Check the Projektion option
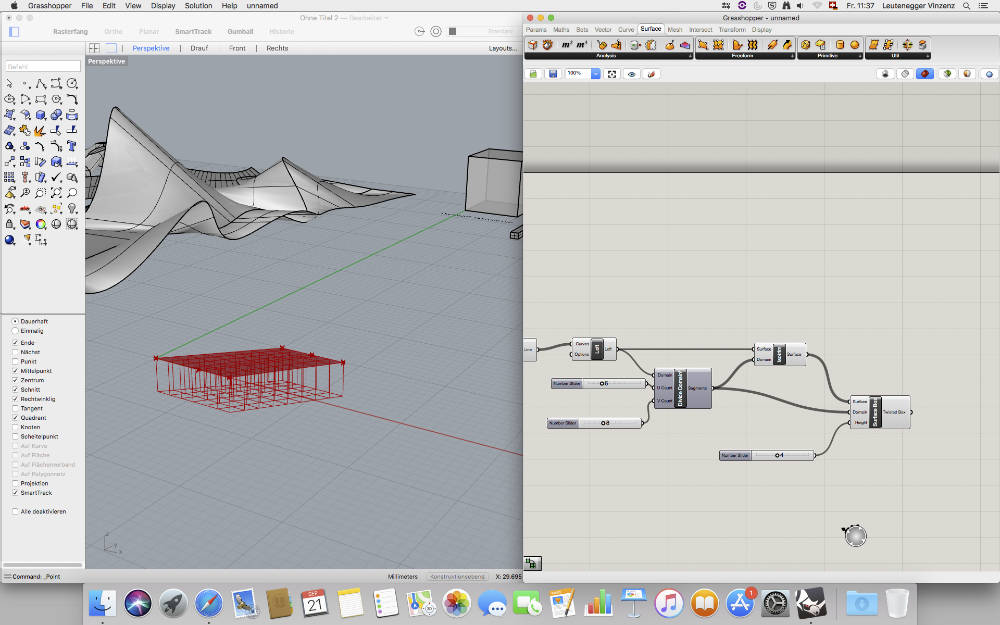This screenshot has height=625, width=1000. click(x=15, y=483)
